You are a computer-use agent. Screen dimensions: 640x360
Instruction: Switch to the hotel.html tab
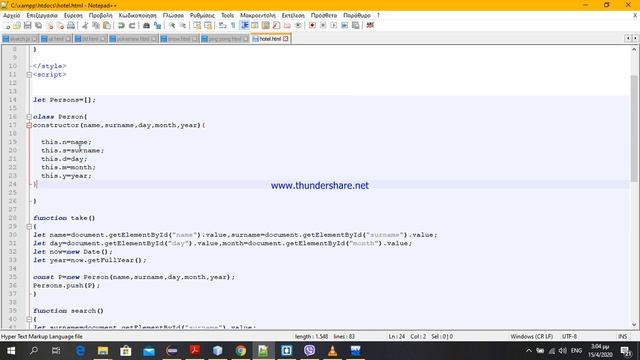pos(270,39)
